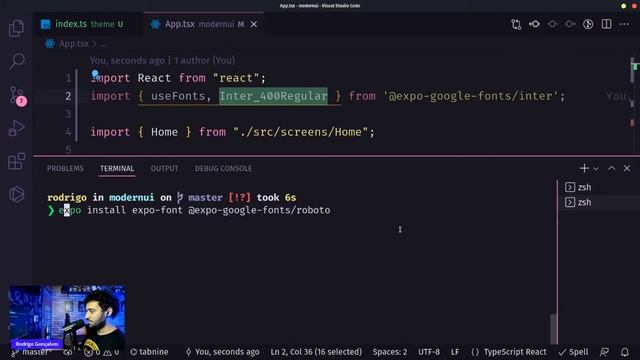Open the Explorer view in activity bar

pos(16,28)
